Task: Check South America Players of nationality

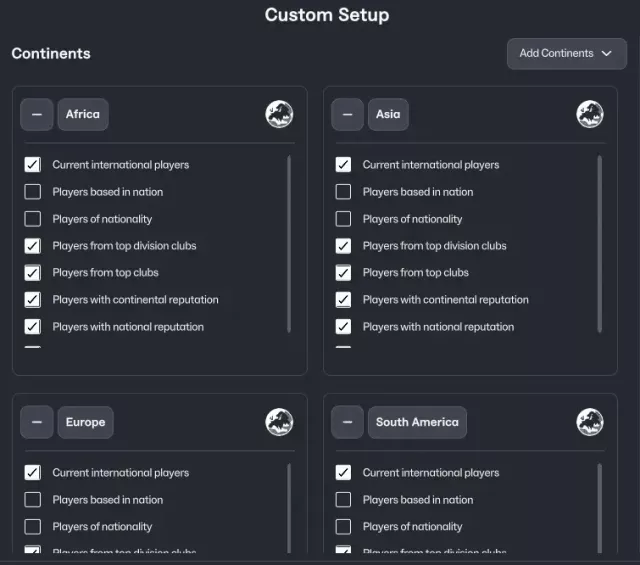Action: pos(343,527)
